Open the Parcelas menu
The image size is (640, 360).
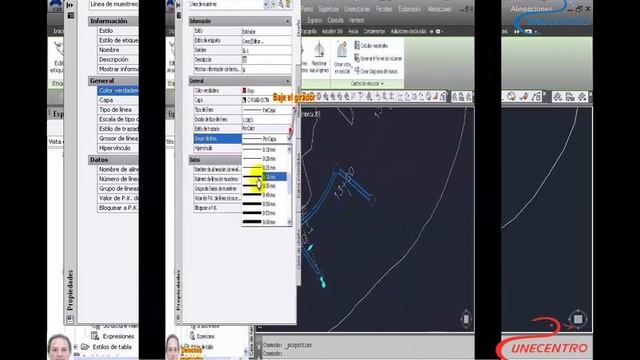tap(384, 9)
